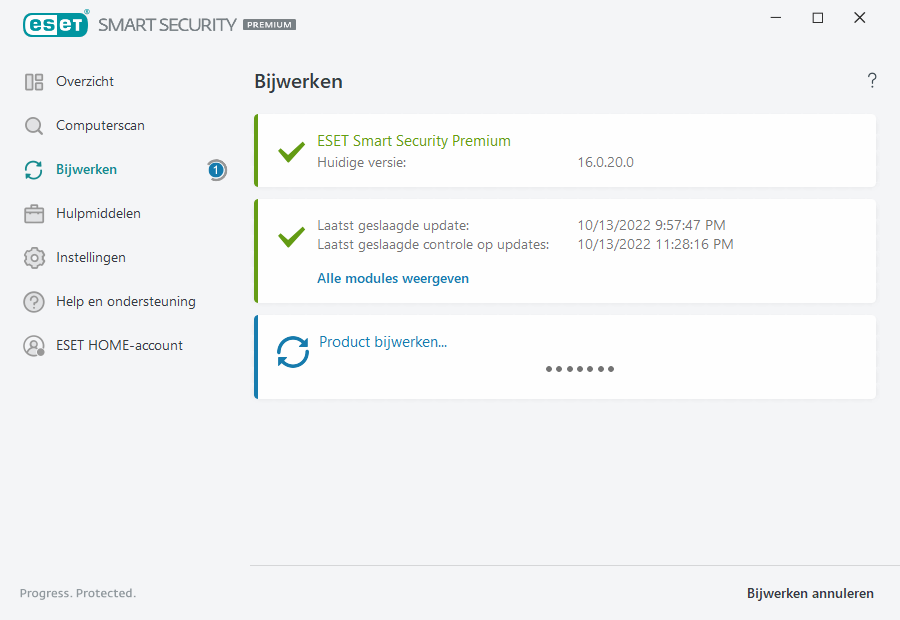Open the Alle modules weergeven link
The image size is (900, 620).
[x=393, y=279]
